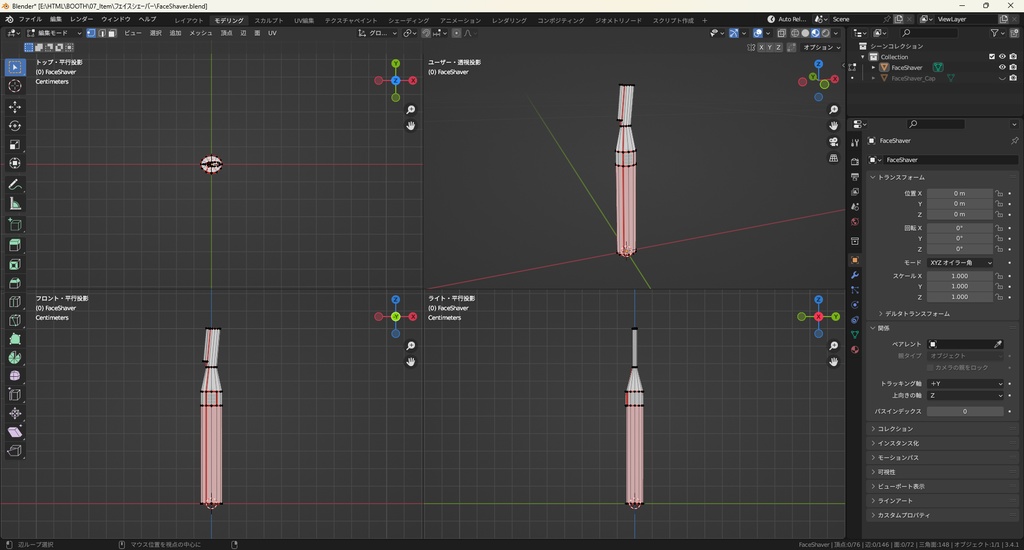
Task: Switch to the Layout workspace tab
Action: coord(189,20)
